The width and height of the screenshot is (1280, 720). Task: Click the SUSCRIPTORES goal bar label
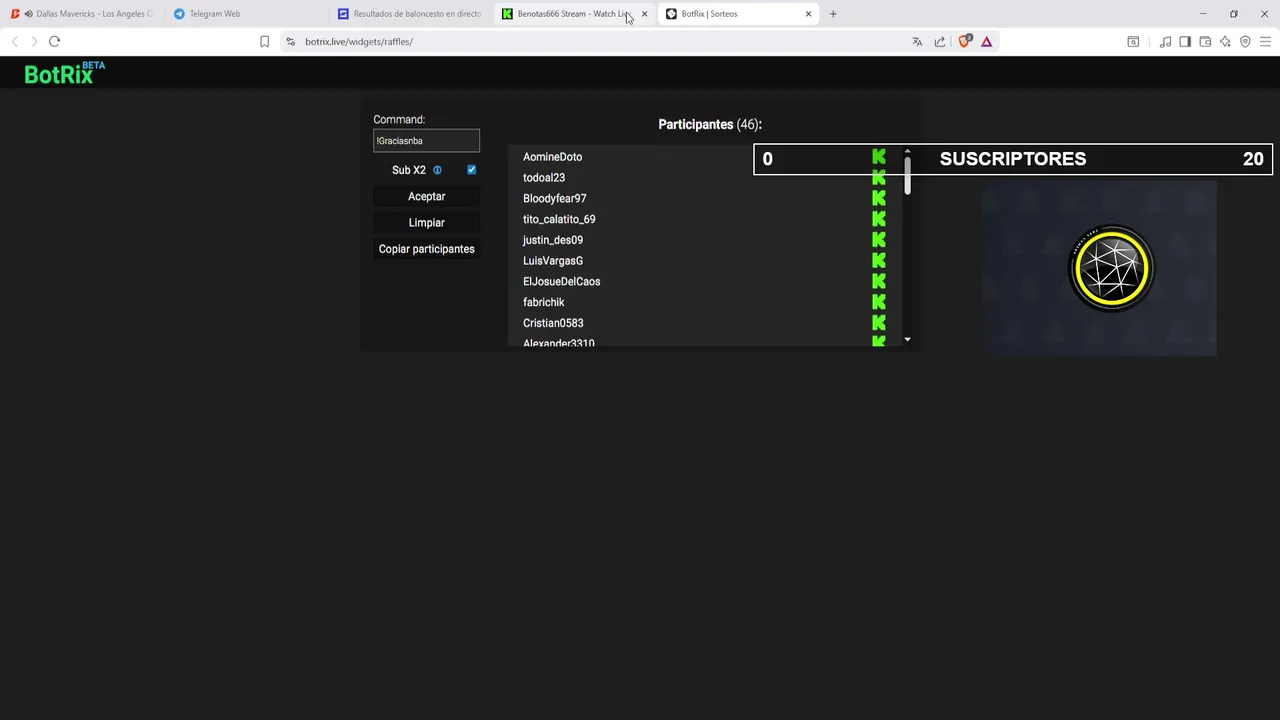coord(1013,159)
